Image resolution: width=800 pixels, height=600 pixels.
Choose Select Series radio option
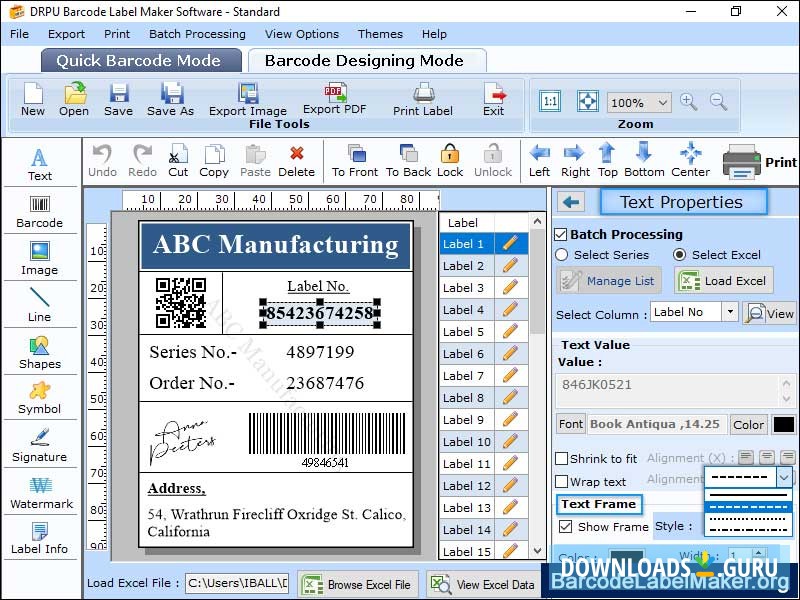click(562, 255)
